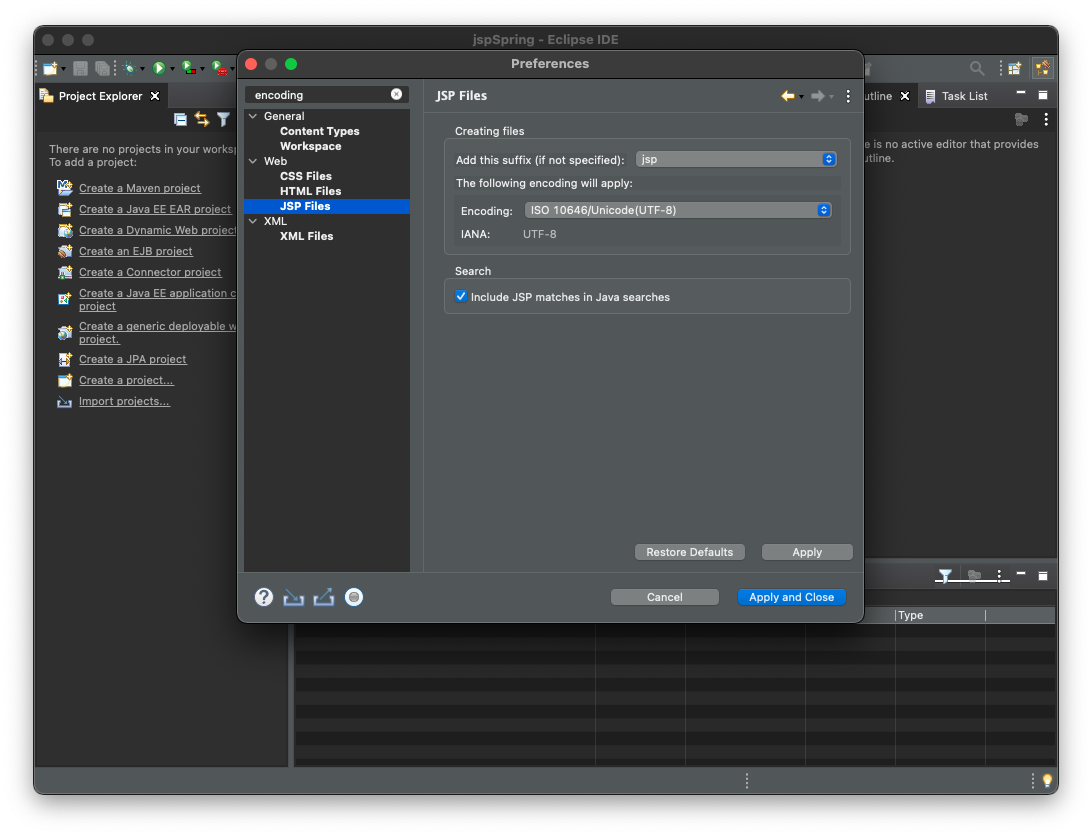Click Create a JPA project link
This screenshot has height=836, width=1092.
pos(133,359)
